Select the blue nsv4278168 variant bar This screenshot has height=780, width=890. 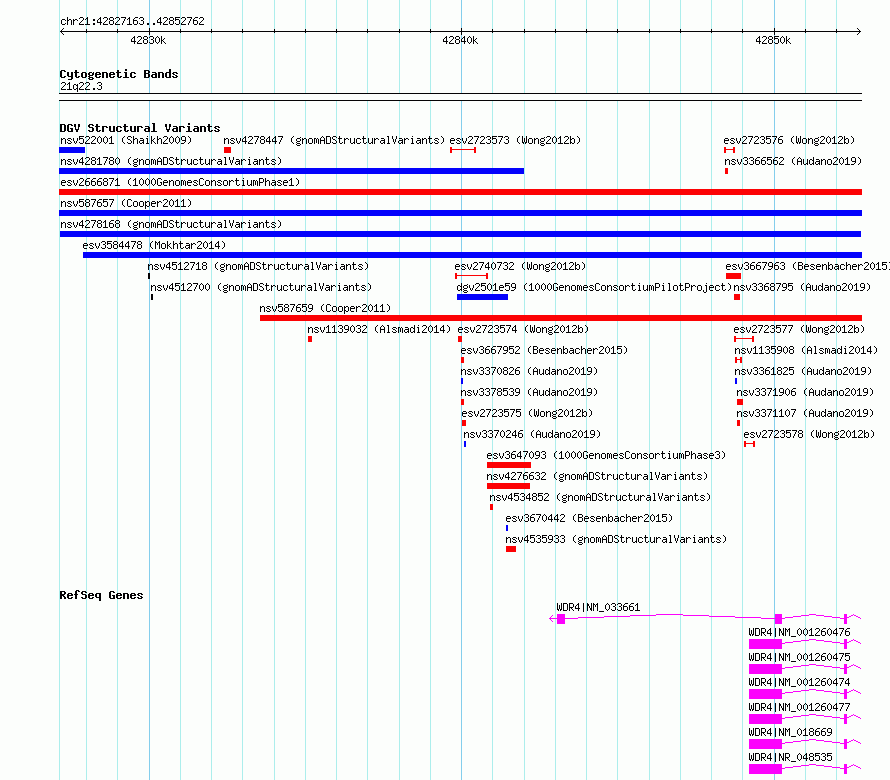[460, 234]
